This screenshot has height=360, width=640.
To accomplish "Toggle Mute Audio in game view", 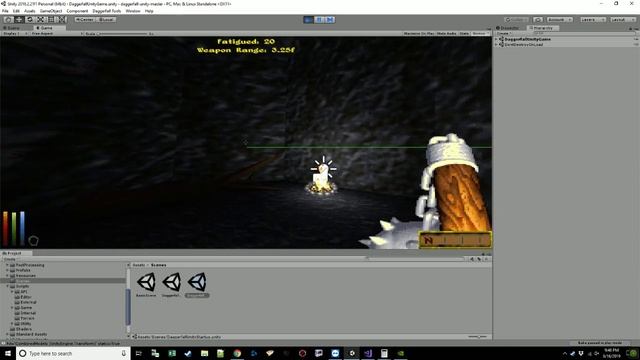I will coord(447,33).
